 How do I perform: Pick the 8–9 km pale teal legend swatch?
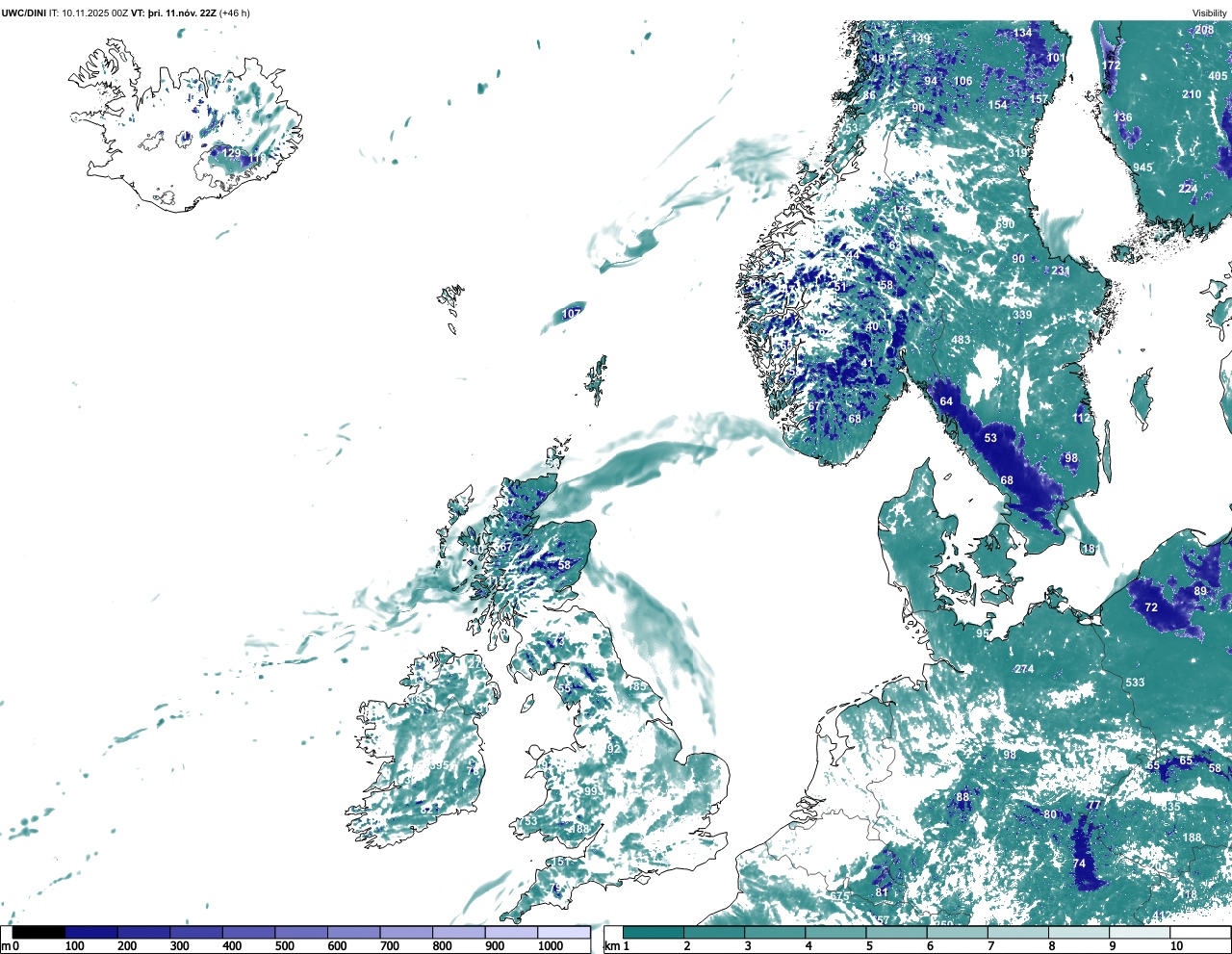click(x=1078, y=932)
